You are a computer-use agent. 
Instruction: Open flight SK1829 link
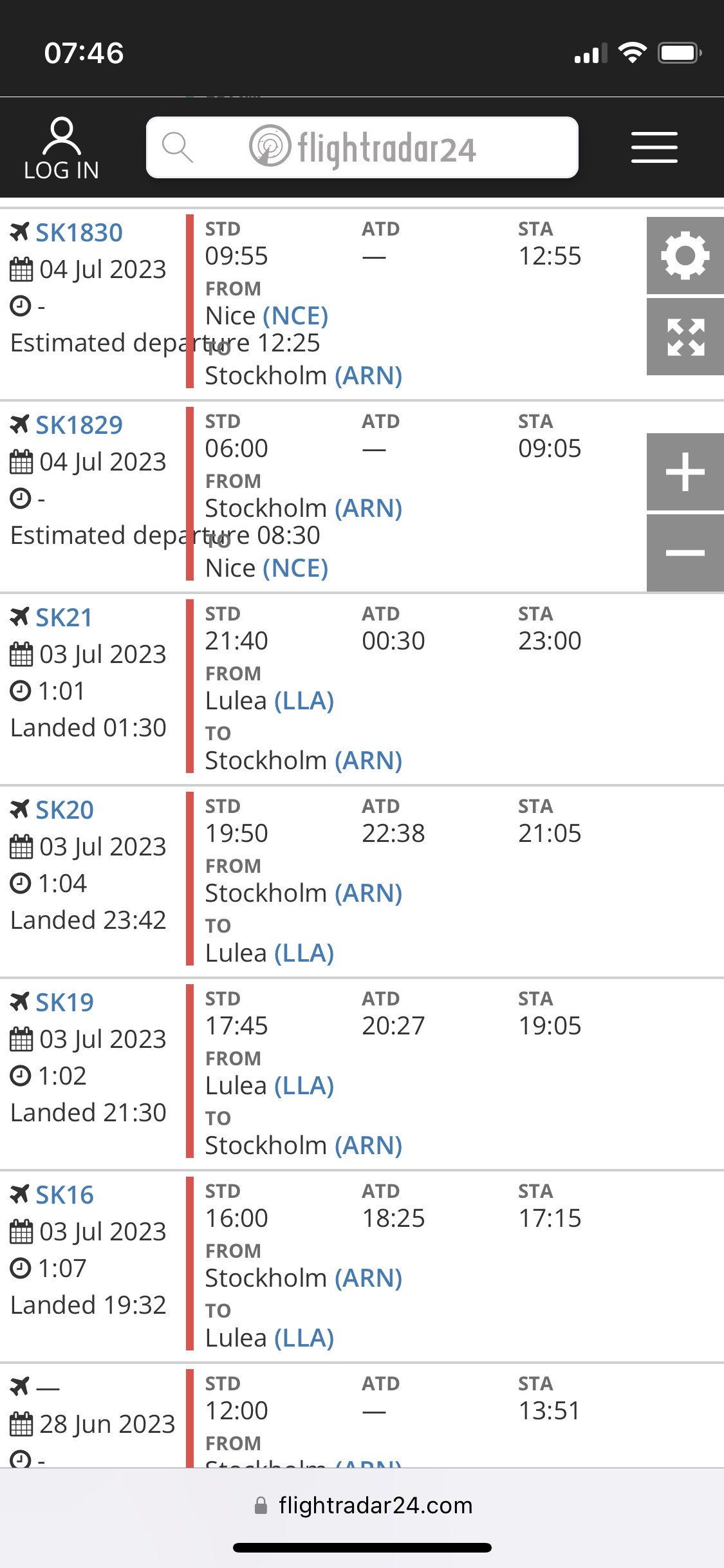(79, 425)
